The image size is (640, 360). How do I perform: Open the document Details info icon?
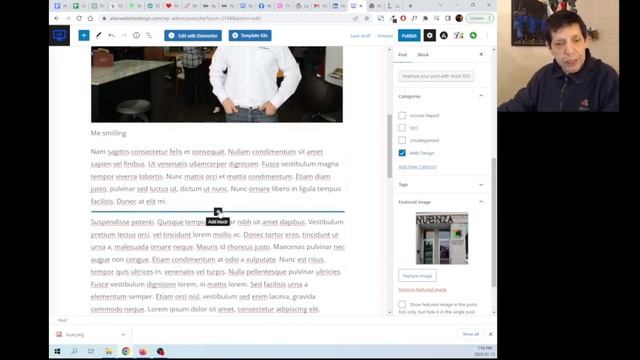[136, 36]
